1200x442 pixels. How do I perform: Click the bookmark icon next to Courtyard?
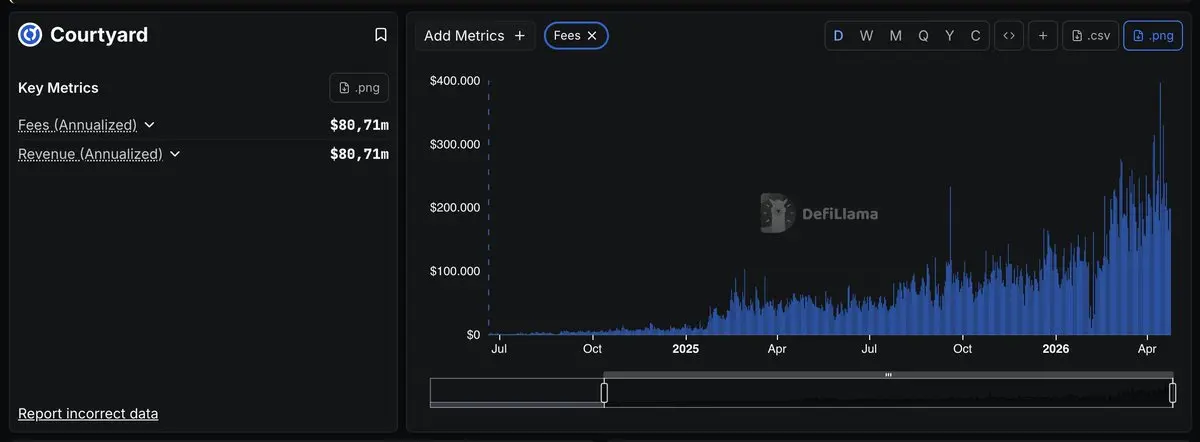point(381,35)
